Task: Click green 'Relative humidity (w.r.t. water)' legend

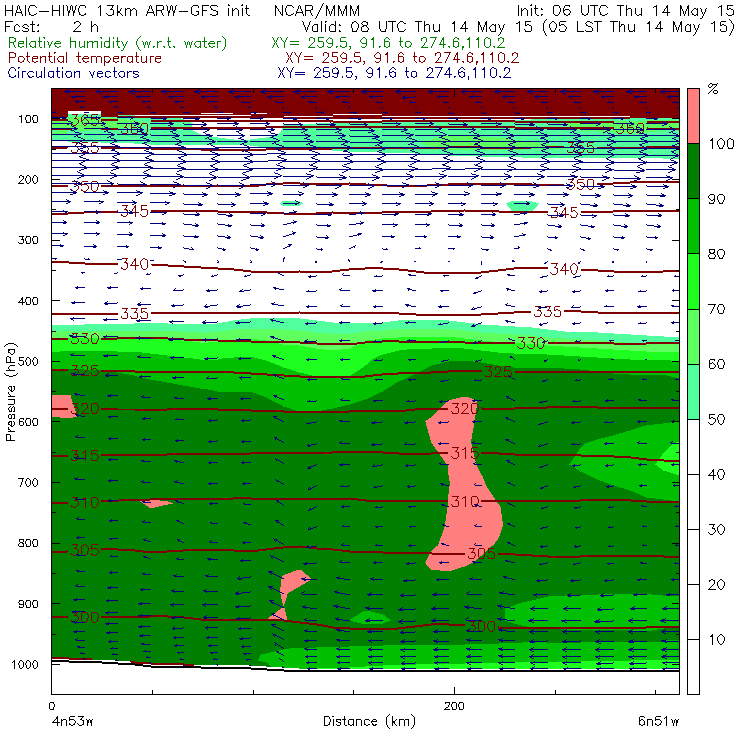Action: [x=118, y=43]
